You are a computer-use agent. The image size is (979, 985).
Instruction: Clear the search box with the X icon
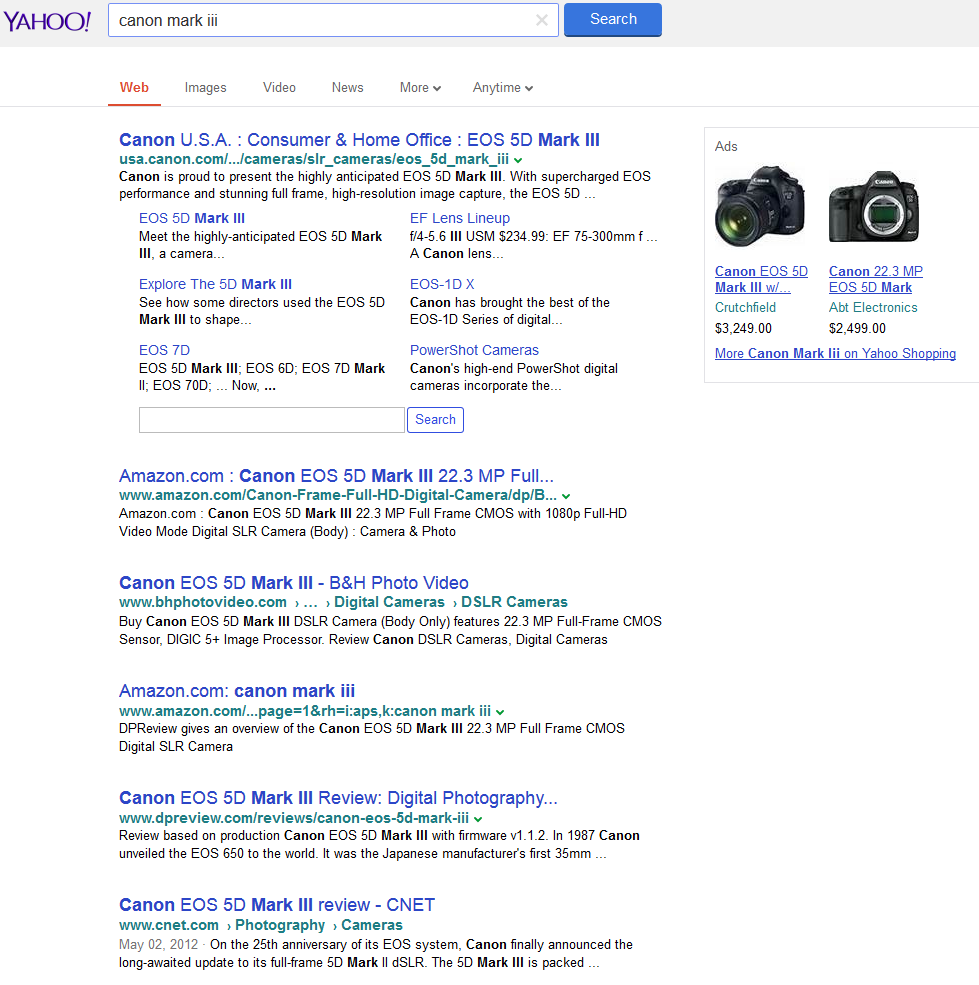click(x=541, y=20)
